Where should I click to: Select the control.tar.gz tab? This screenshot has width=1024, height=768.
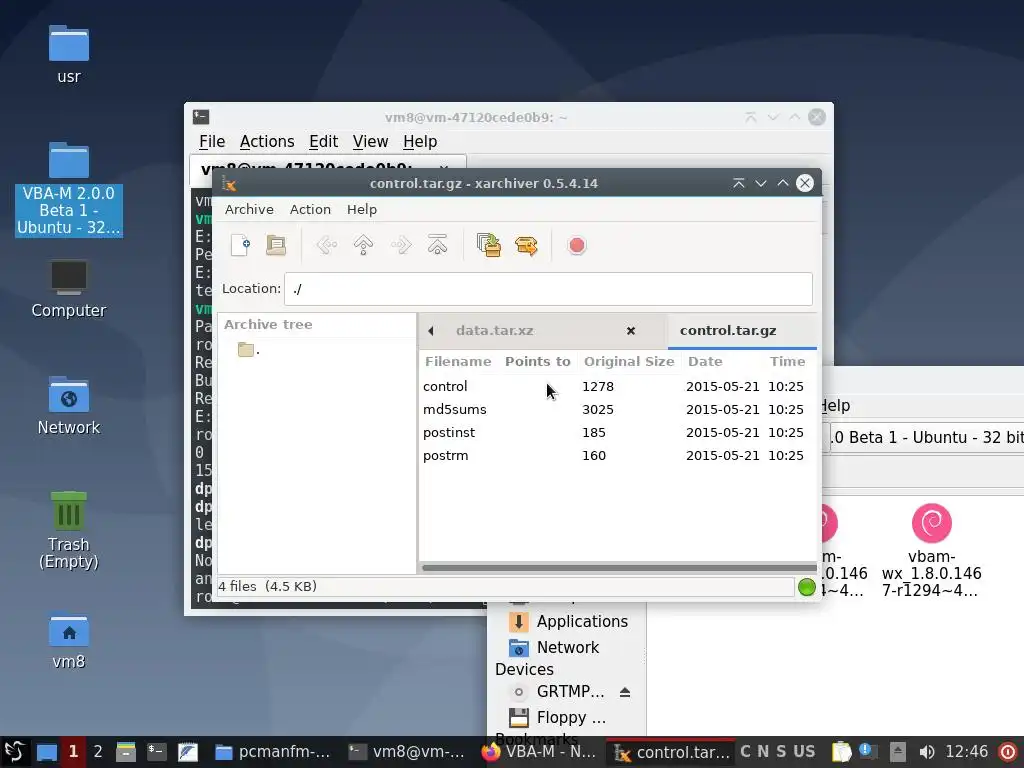[x=728, y=330]
